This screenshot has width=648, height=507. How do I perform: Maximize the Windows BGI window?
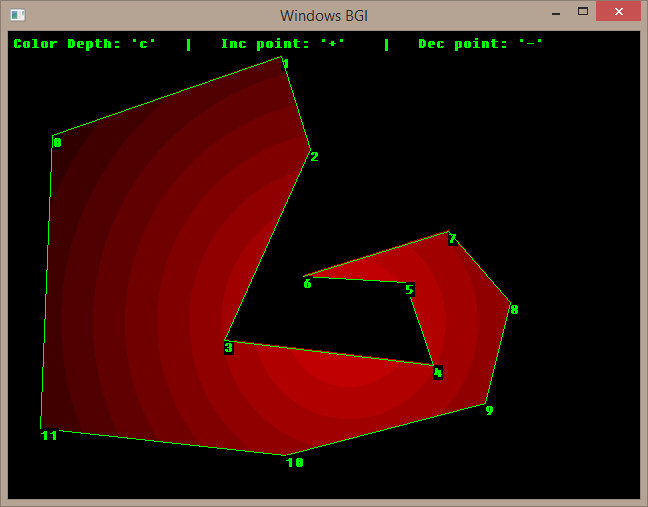(x=582, y=11)
